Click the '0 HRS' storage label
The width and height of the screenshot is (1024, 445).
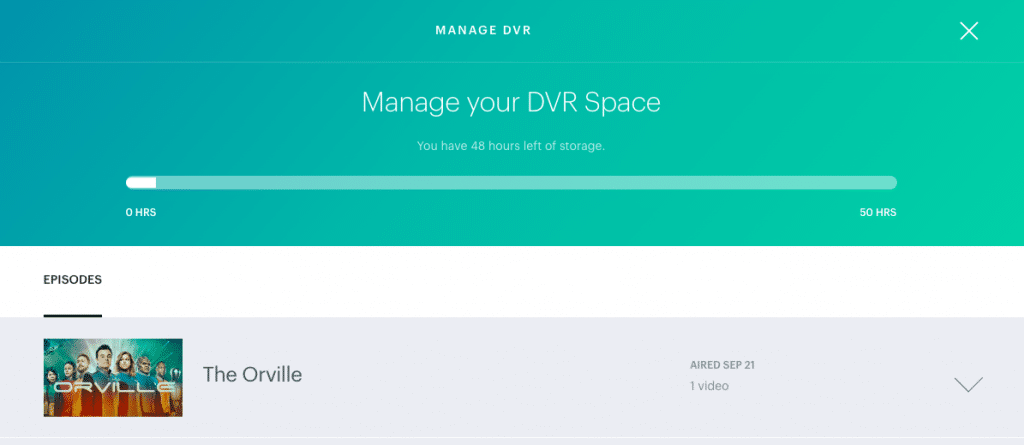pos(141,212)
